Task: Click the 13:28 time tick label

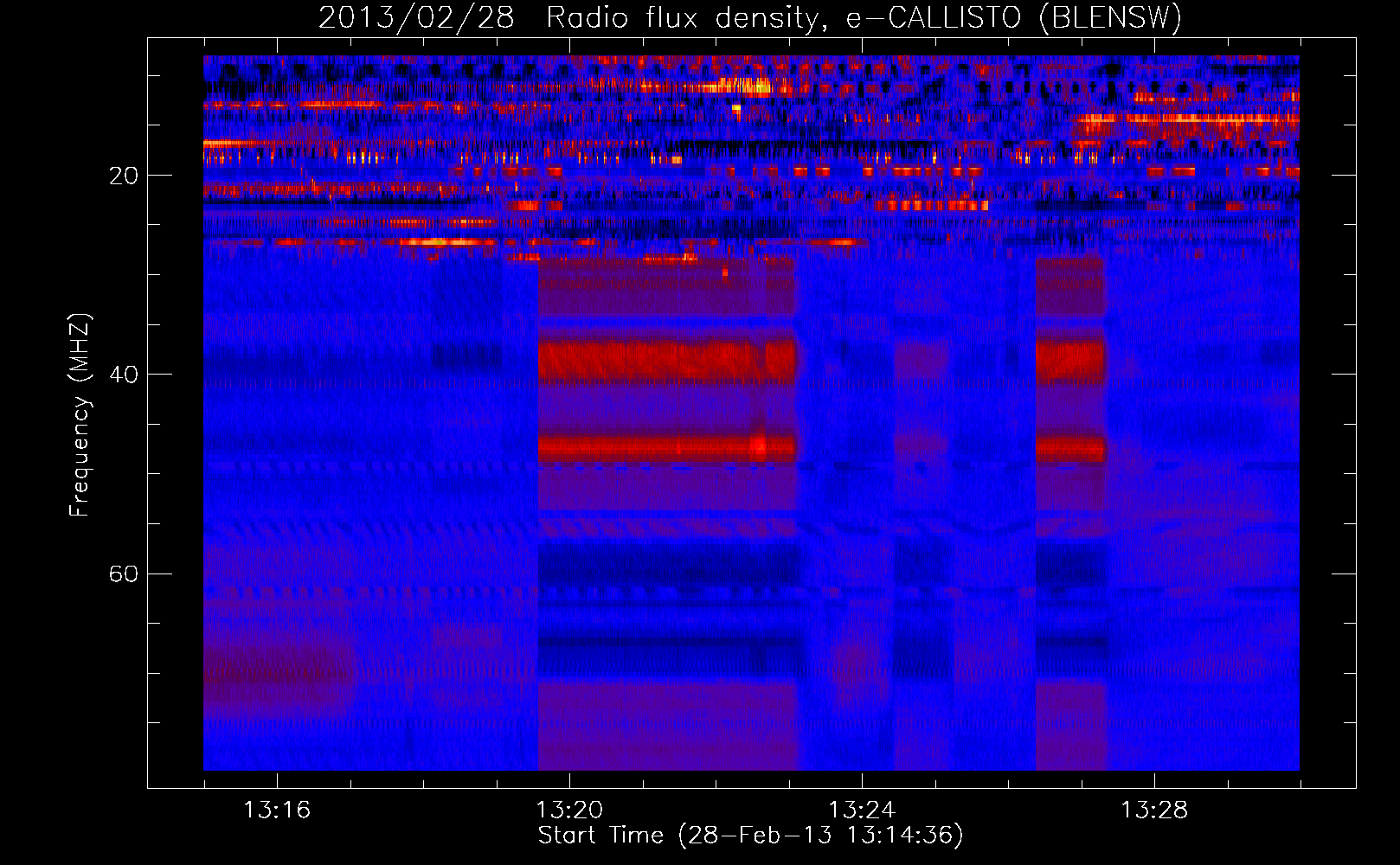Action: 1154,810
